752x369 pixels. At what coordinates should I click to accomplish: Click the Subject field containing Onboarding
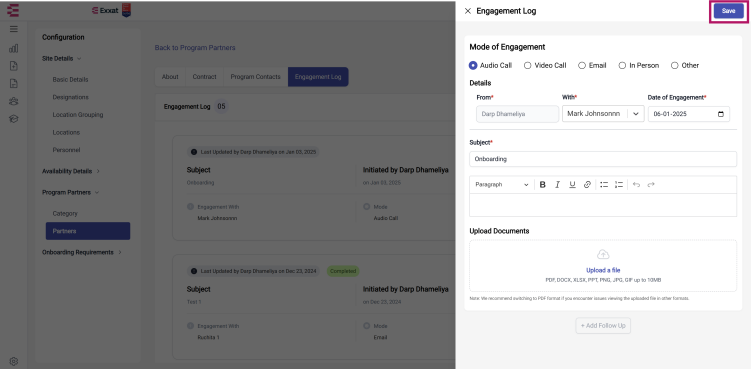[603, 159]
